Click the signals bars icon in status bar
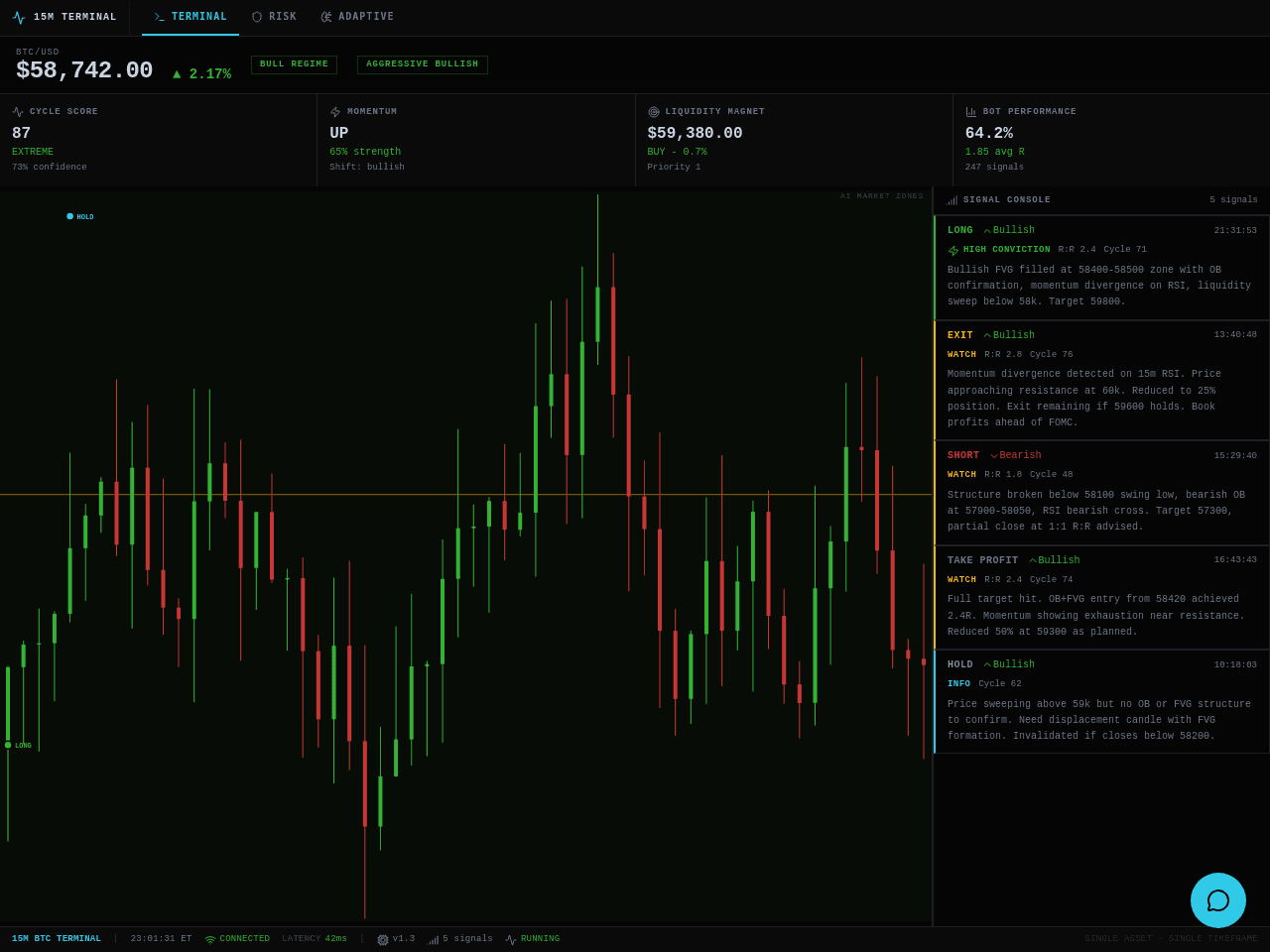This screenshot has width=1270, height=952. [434, 940]
